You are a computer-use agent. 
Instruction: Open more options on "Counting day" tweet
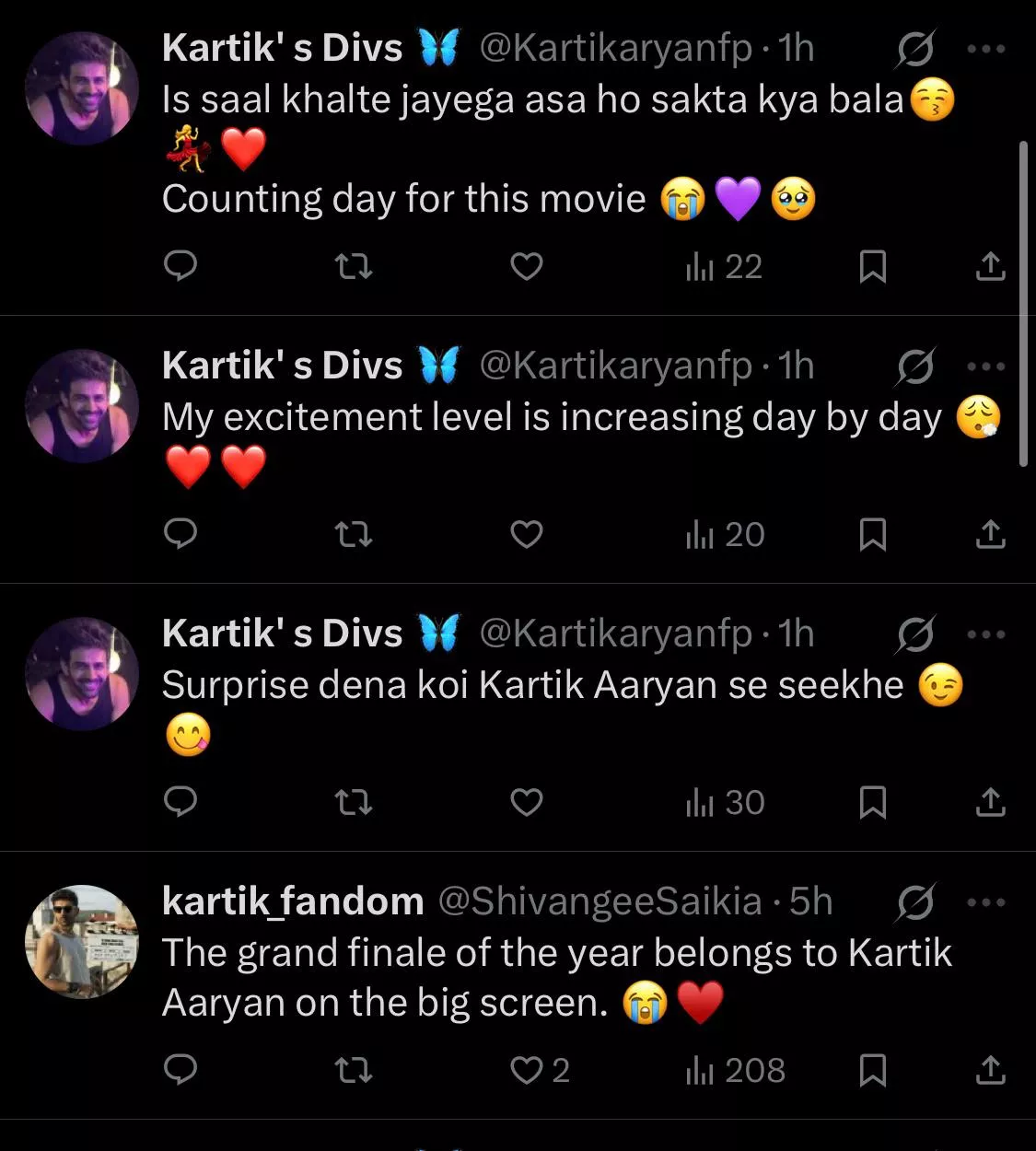[986, 49]
